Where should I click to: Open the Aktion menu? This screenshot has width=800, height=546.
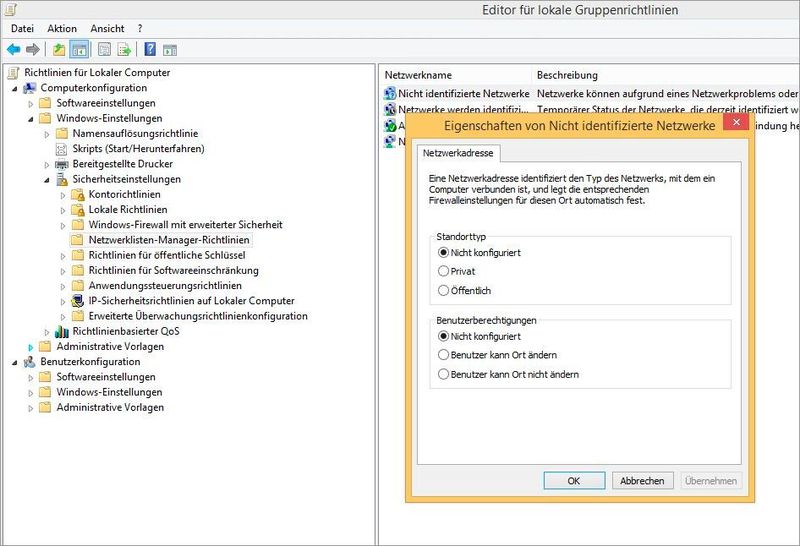pyautogui.click(x=62, y=29)
